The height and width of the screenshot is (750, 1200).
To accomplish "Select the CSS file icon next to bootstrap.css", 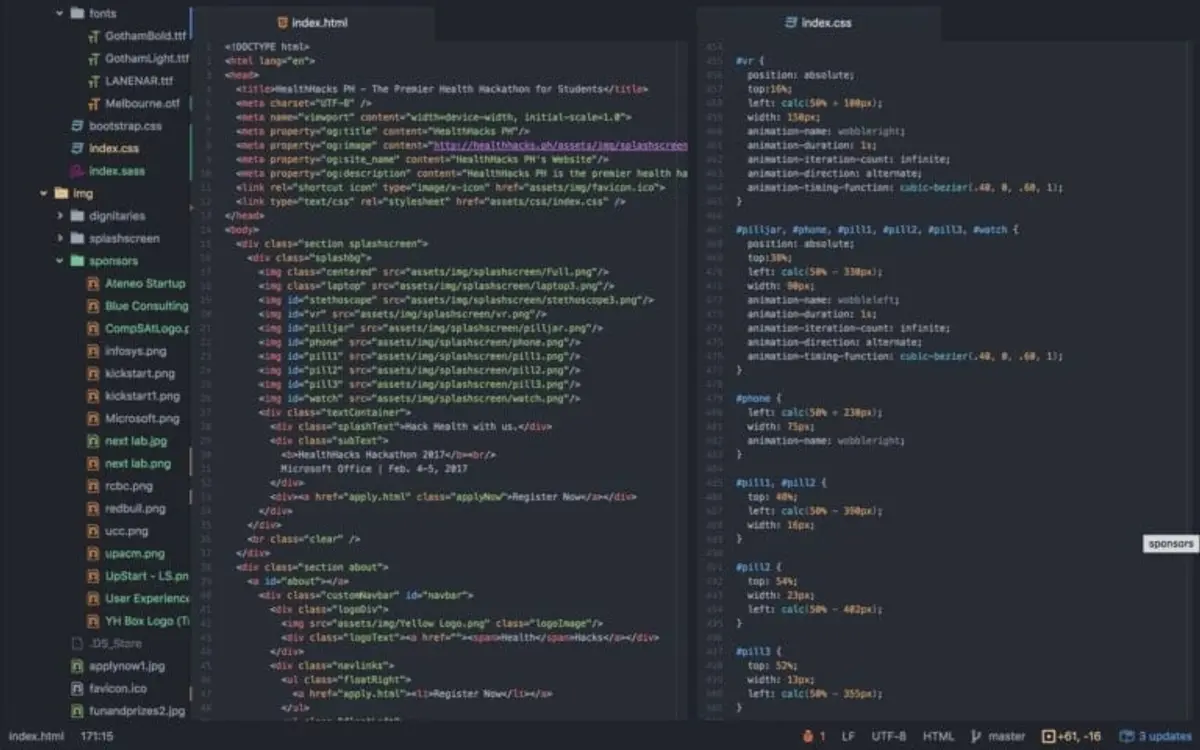I will pyautogui.click(x=80, y=126).
